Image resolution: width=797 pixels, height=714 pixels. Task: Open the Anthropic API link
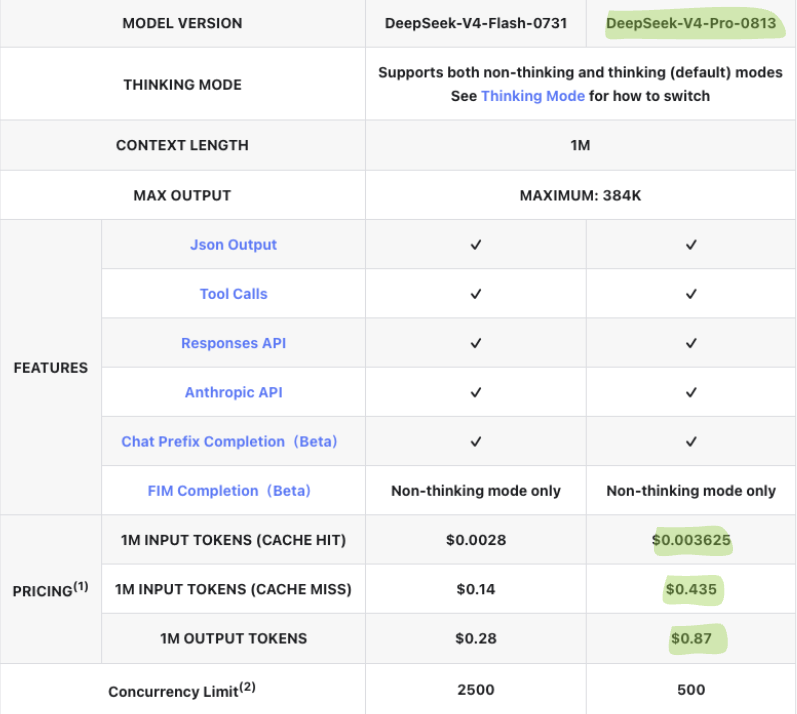pos(233,392)
